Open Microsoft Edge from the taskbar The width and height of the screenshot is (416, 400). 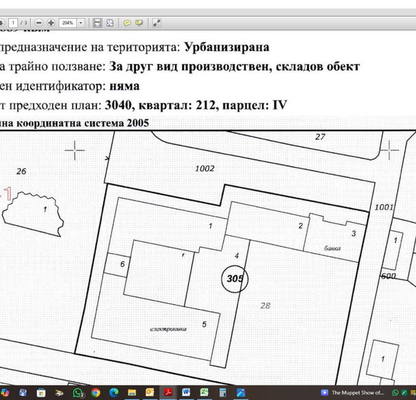pos(114,393)
